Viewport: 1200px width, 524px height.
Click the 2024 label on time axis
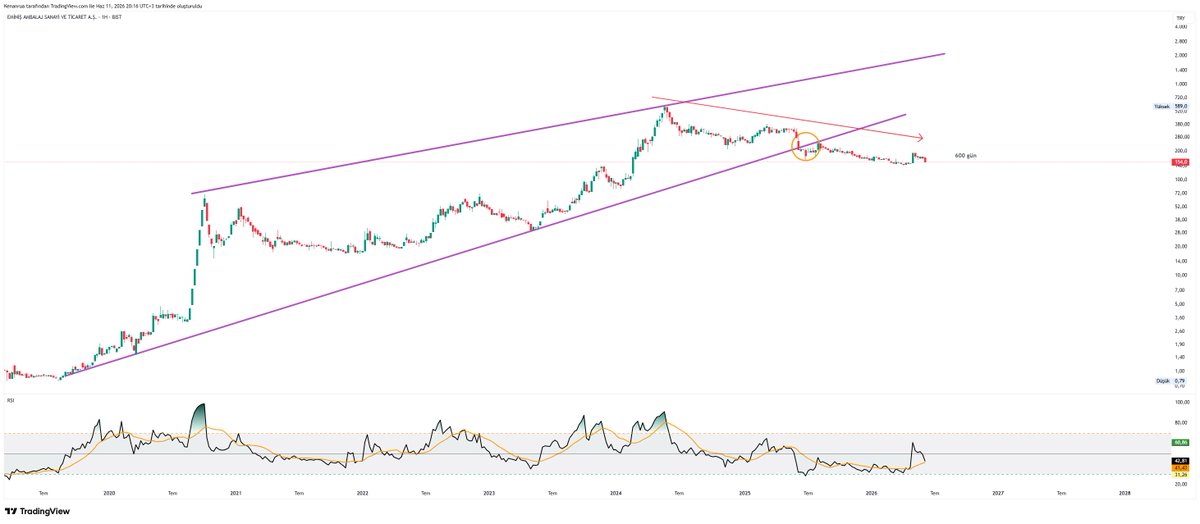coord(616,493)
